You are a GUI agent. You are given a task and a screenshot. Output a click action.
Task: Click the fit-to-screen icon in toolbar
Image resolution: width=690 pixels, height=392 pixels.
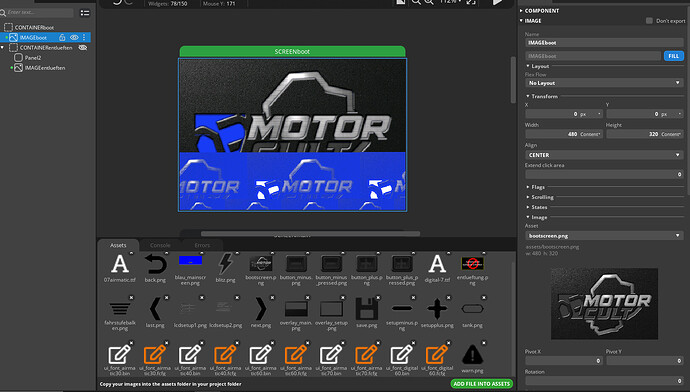(471, 2)
